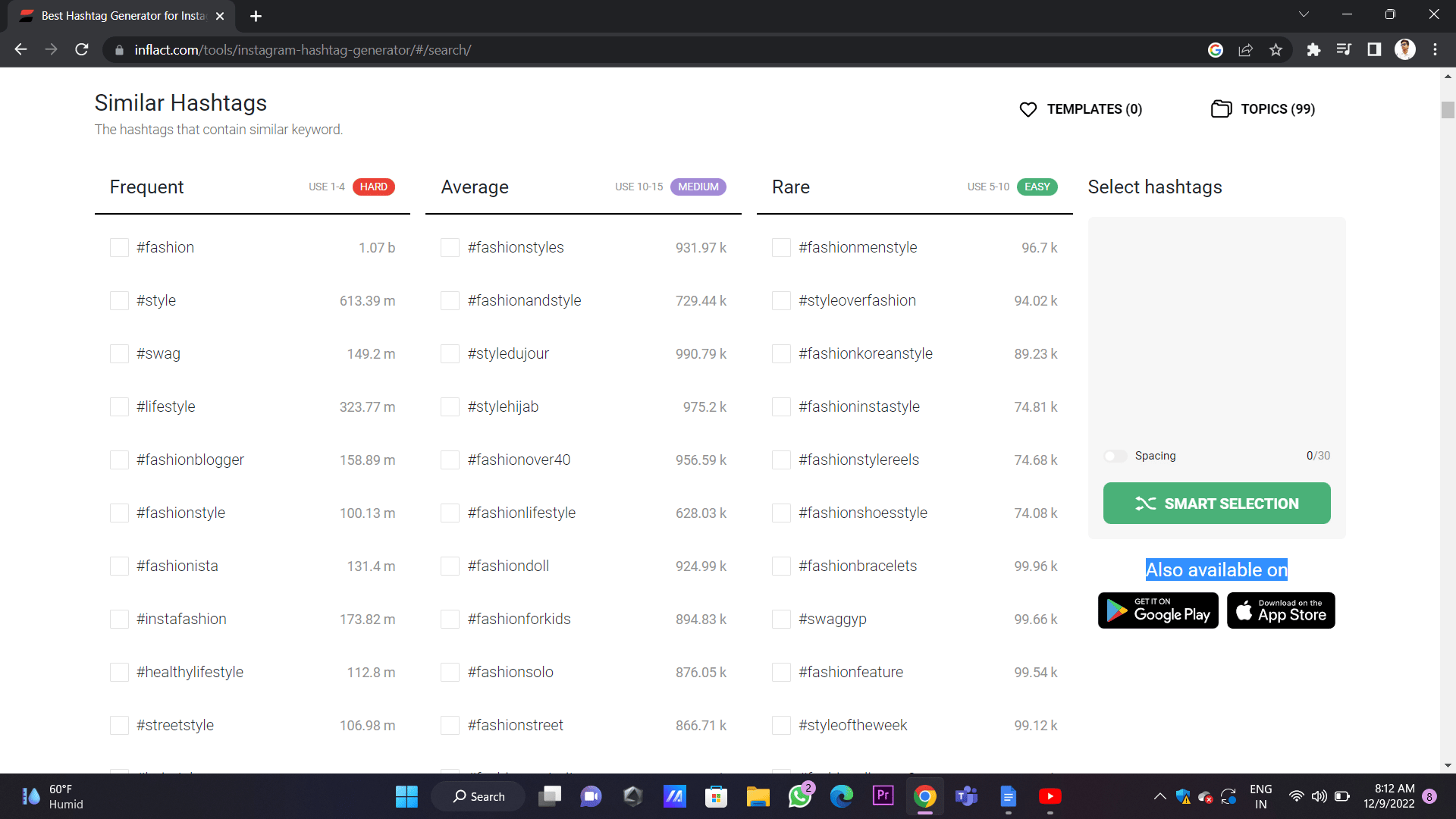Click the SMART SELECTION button
The image size is (1456, 819).
(x=1217, y=503)
